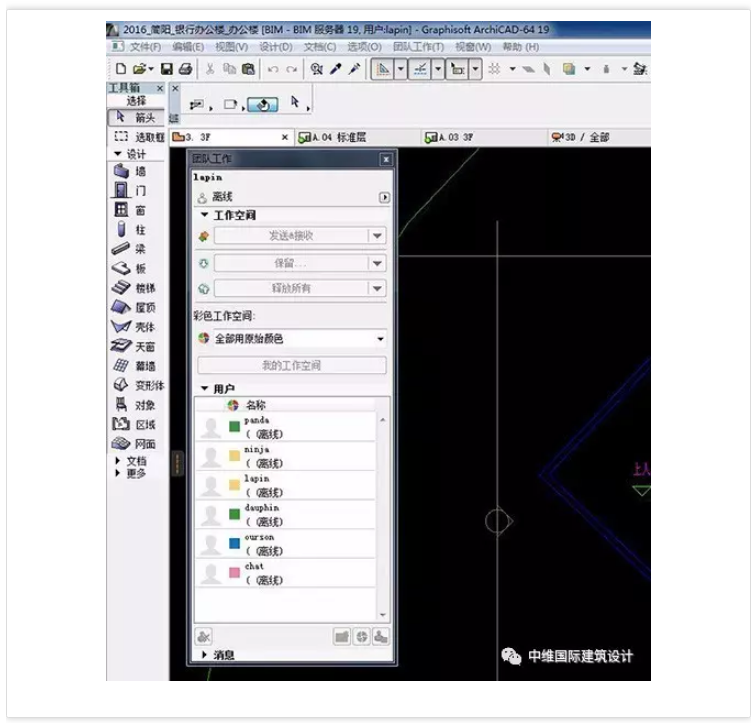Click the My Workspace button

(x=292, y=365)
